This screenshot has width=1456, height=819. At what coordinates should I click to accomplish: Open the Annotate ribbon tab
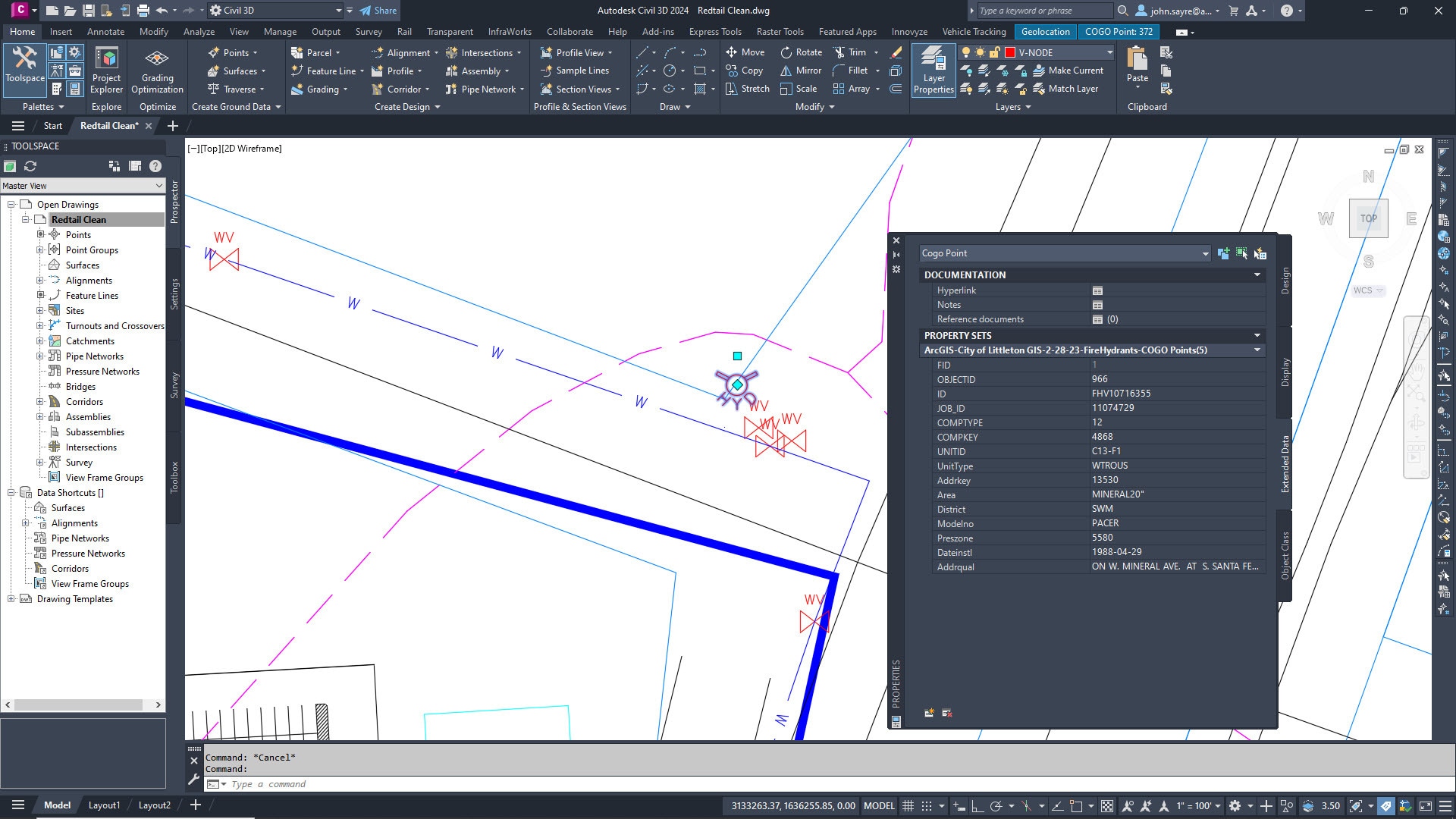(x=105, y=32)
